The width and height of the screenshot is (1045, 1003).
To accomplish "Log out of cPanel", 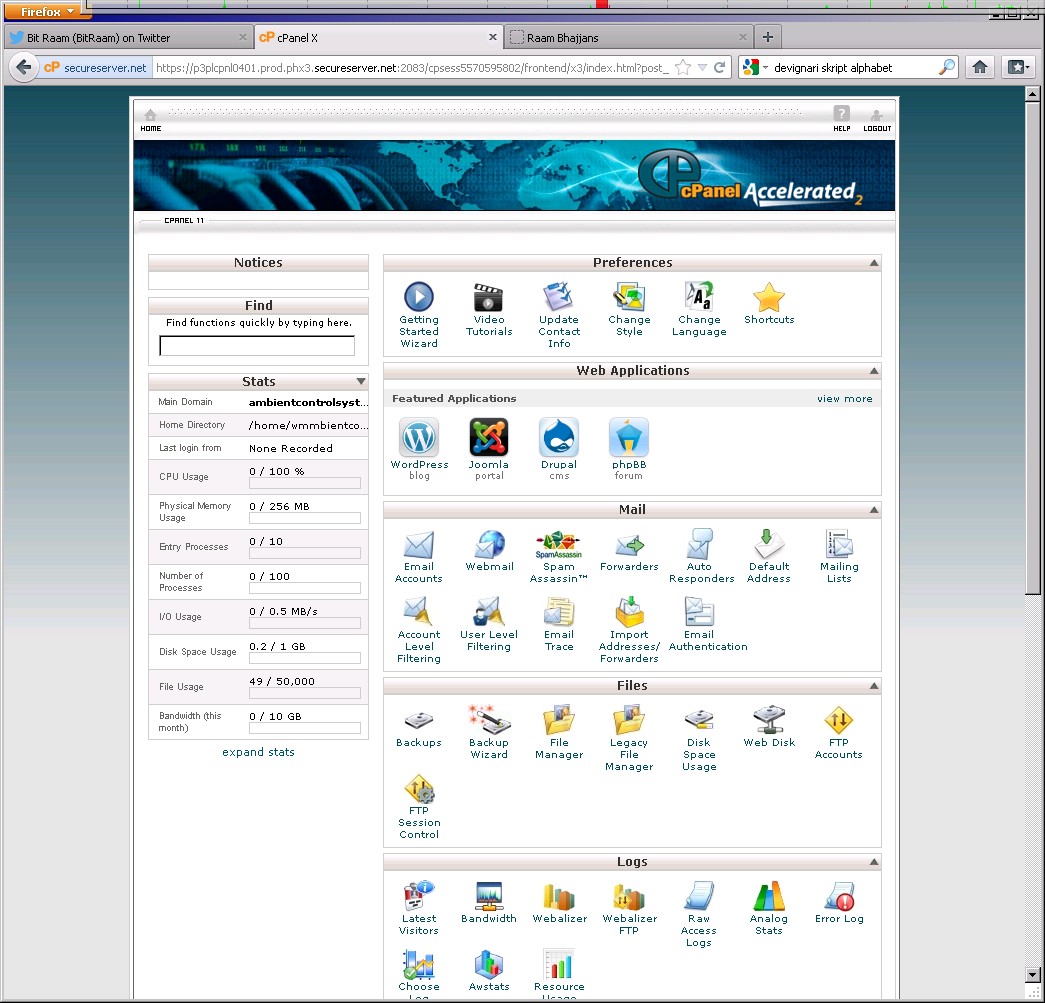I will click(x=877, y=120).
